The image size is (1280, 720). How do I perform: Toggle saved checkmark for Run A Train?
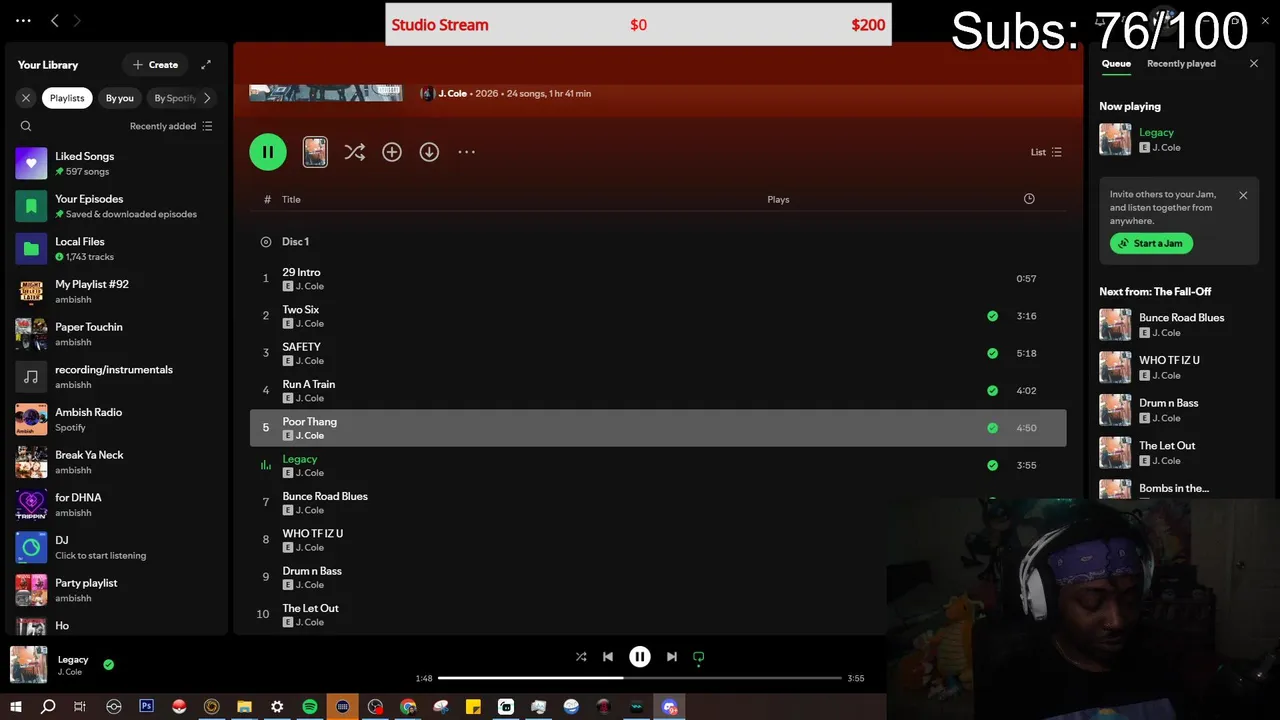tap(992, 391)
